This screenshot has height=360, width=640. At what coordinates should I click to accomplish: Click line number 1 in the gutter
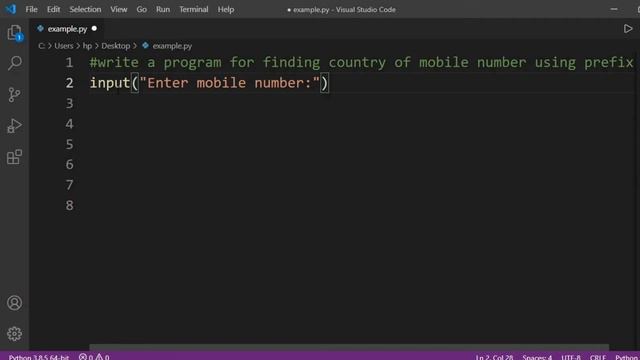pyautogui.click(x=69, y=62)
